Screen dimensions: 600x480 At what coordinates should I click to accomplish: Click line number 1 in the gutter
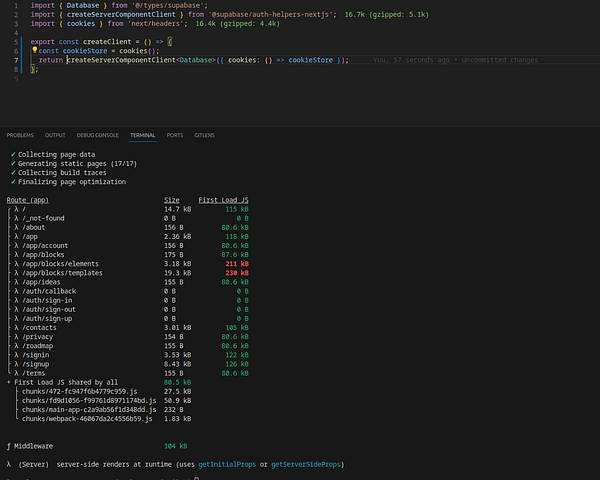pos(16,5)
